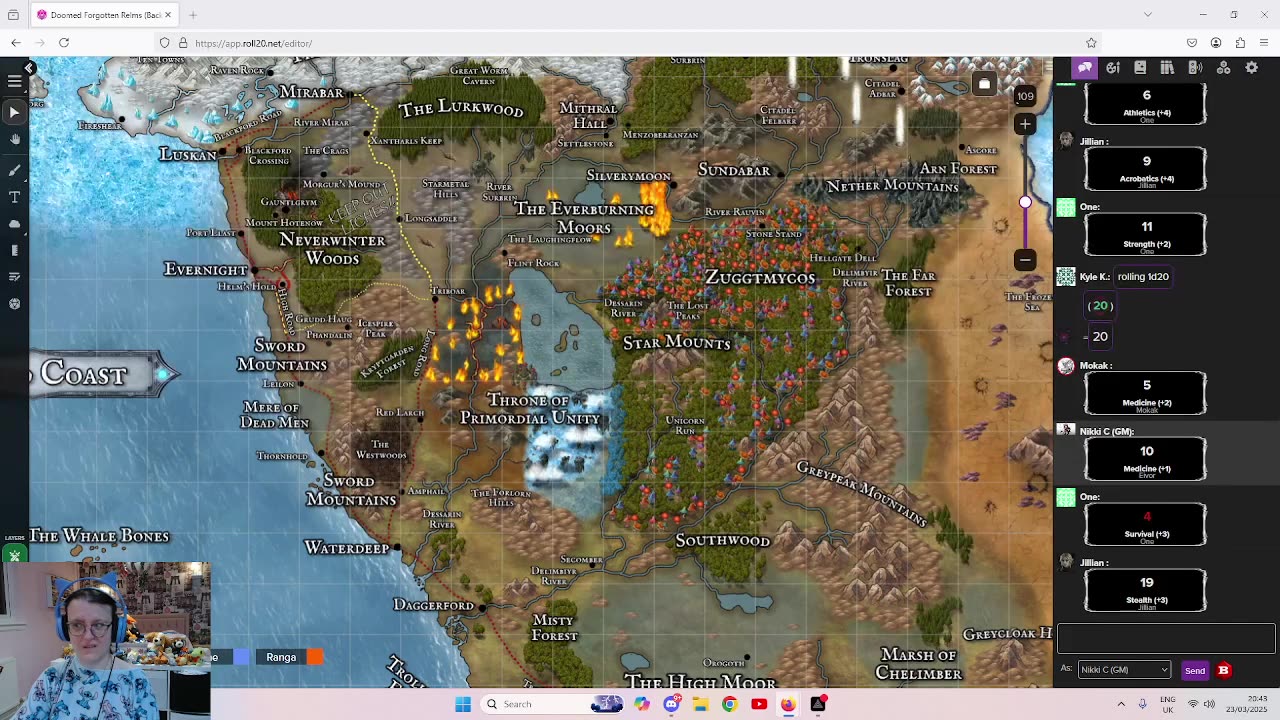Click the Medicine (+2) roll by Mokak
The height and width of the screenshot is (720, 1280).
[x=1146, y=393]
